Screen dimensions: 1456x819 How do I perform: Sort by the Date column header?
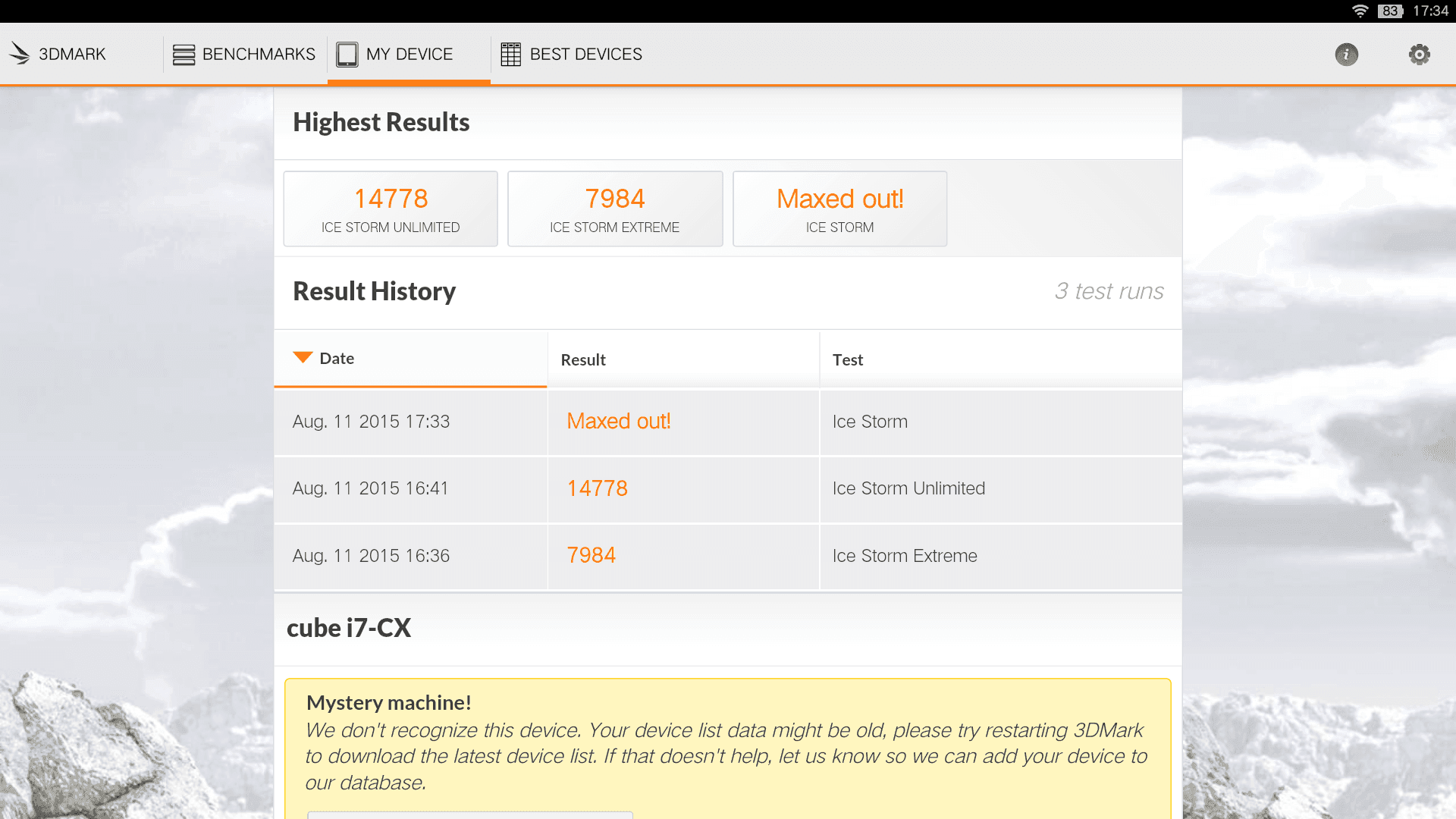(410, 359)
